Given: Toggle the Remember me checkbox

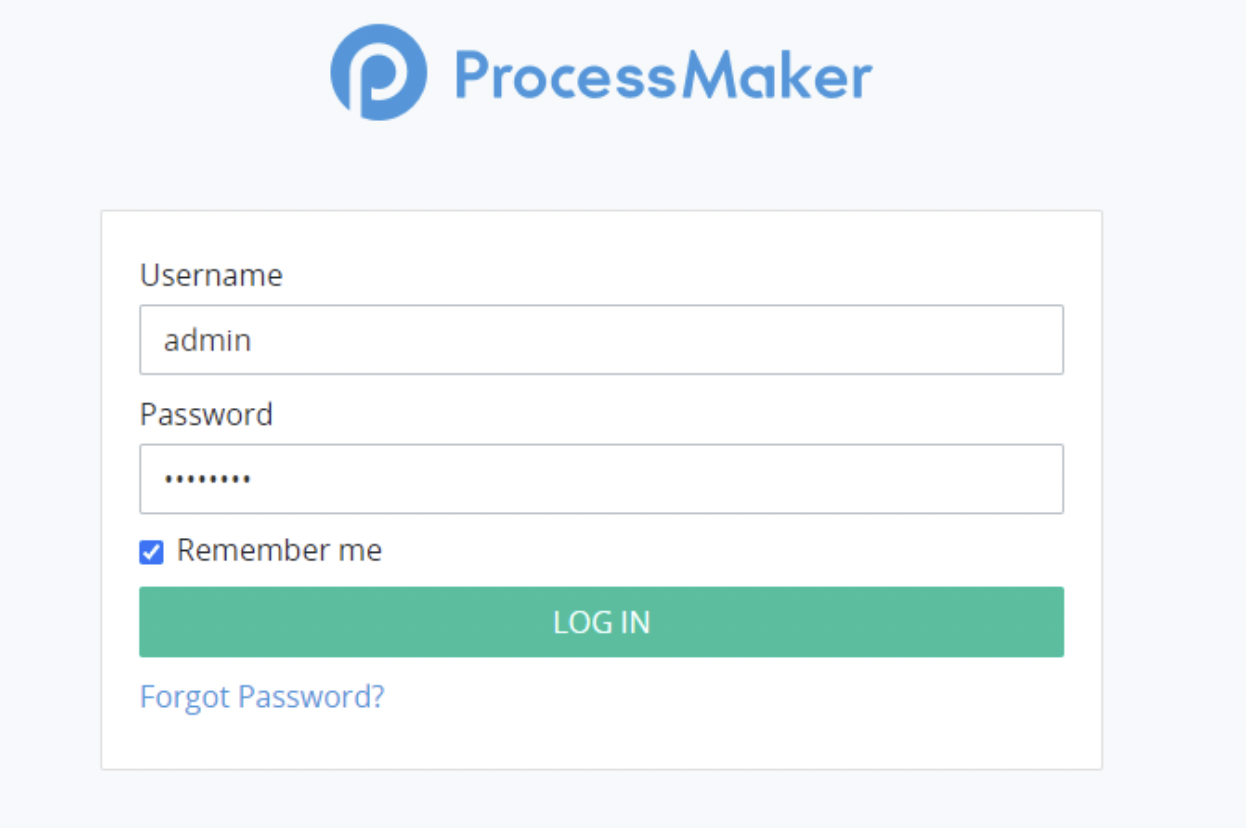Looking at the screenshot, I should click(x=151, y=552).
